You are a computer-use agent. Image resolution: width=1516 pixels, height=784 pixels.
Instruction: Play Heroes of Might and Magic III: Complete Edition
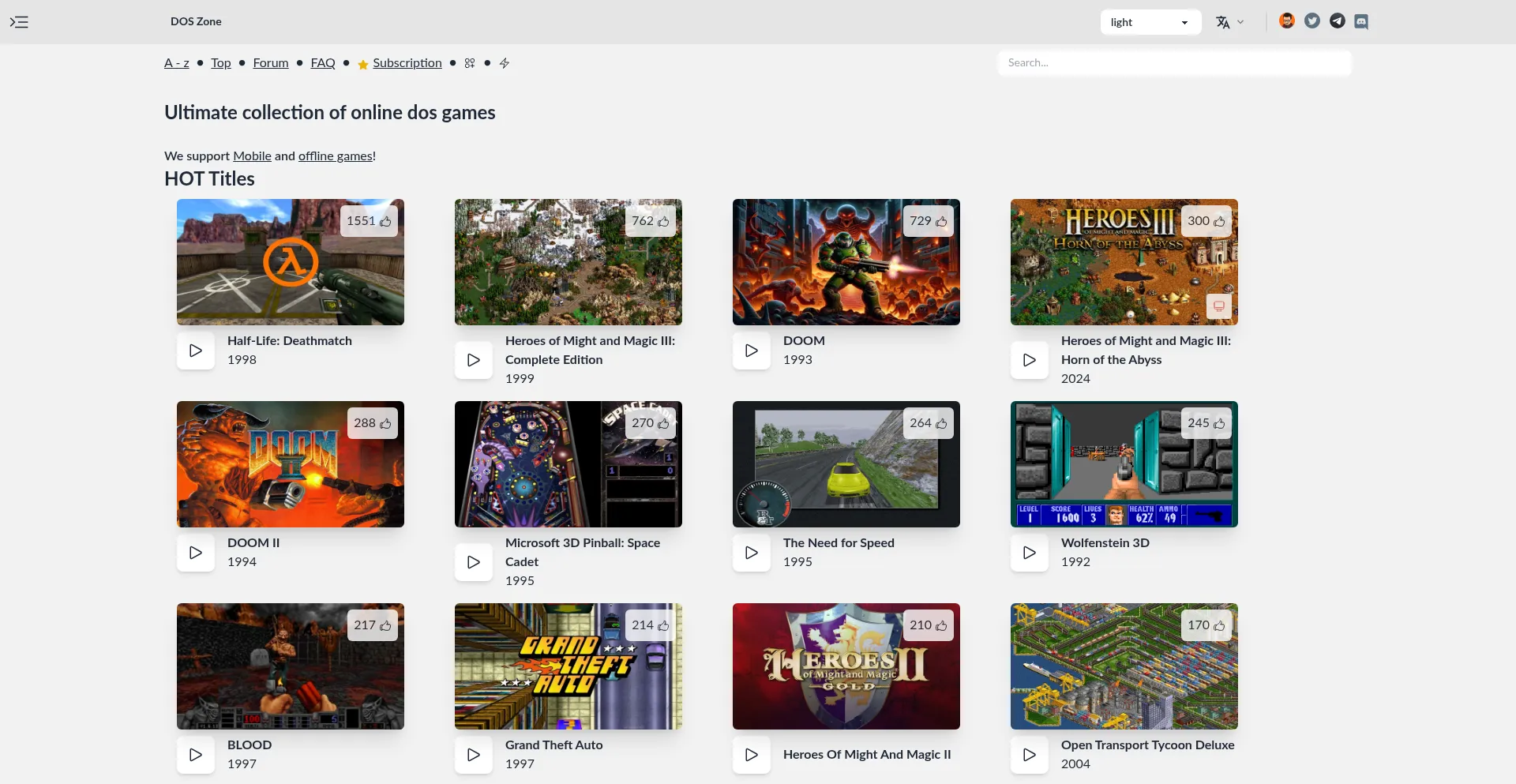(474, 360)
